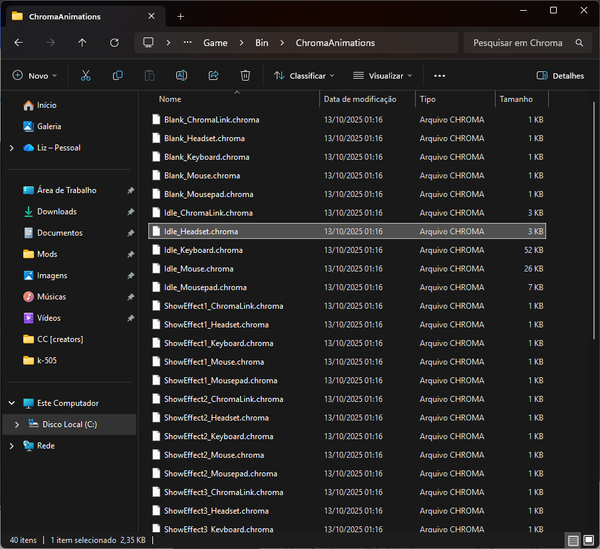This screenshot has height=549, width=600.
Task: Expand the Este Computador tree node
Action: 11,403
